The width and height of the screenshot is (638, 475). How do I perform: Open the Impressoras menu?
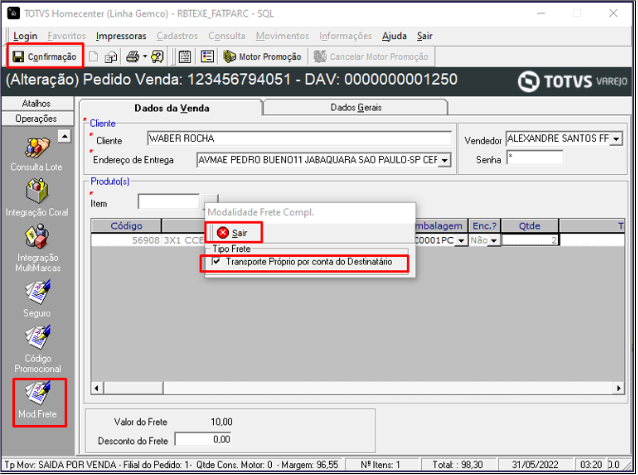121,36
